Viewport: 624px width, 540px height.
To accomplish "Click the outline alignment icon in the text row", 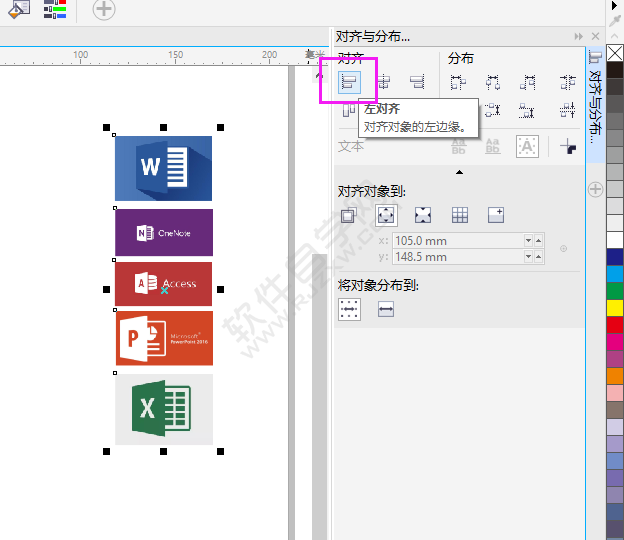I will [x=568, y=147].
